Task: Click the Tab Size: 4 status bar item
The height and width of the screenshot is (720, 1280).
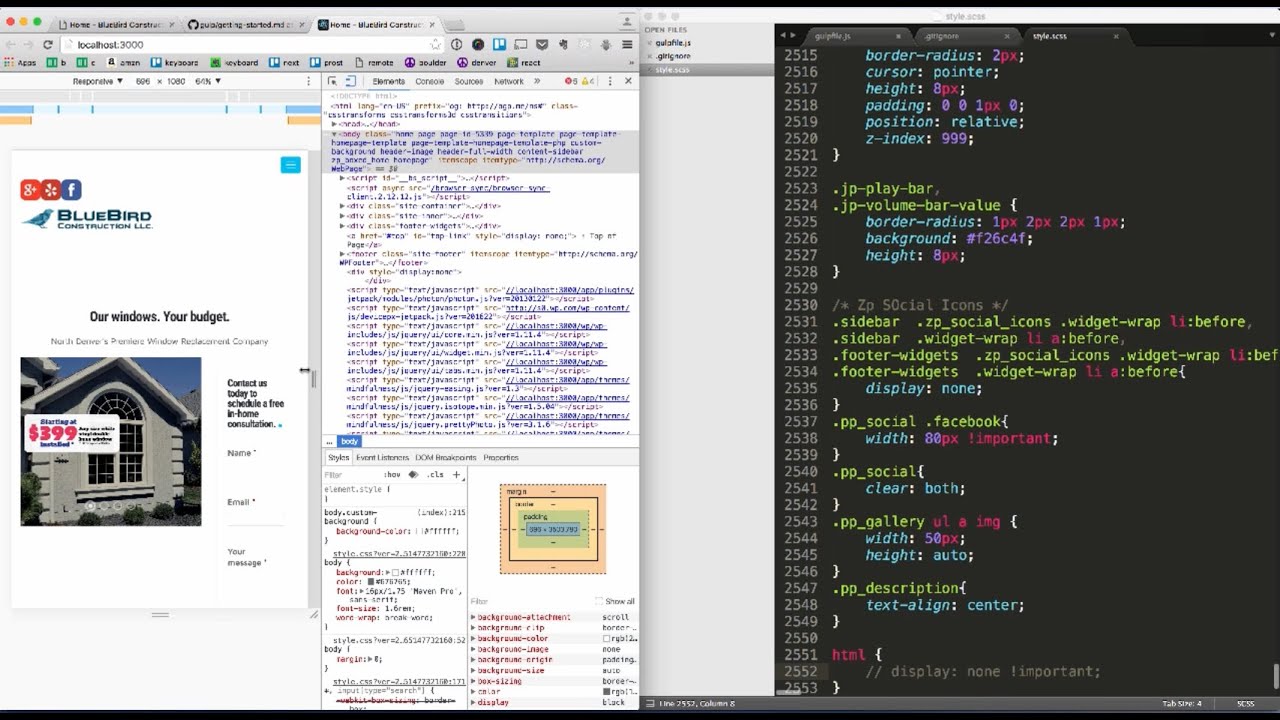Action: tap(1182, 704)
